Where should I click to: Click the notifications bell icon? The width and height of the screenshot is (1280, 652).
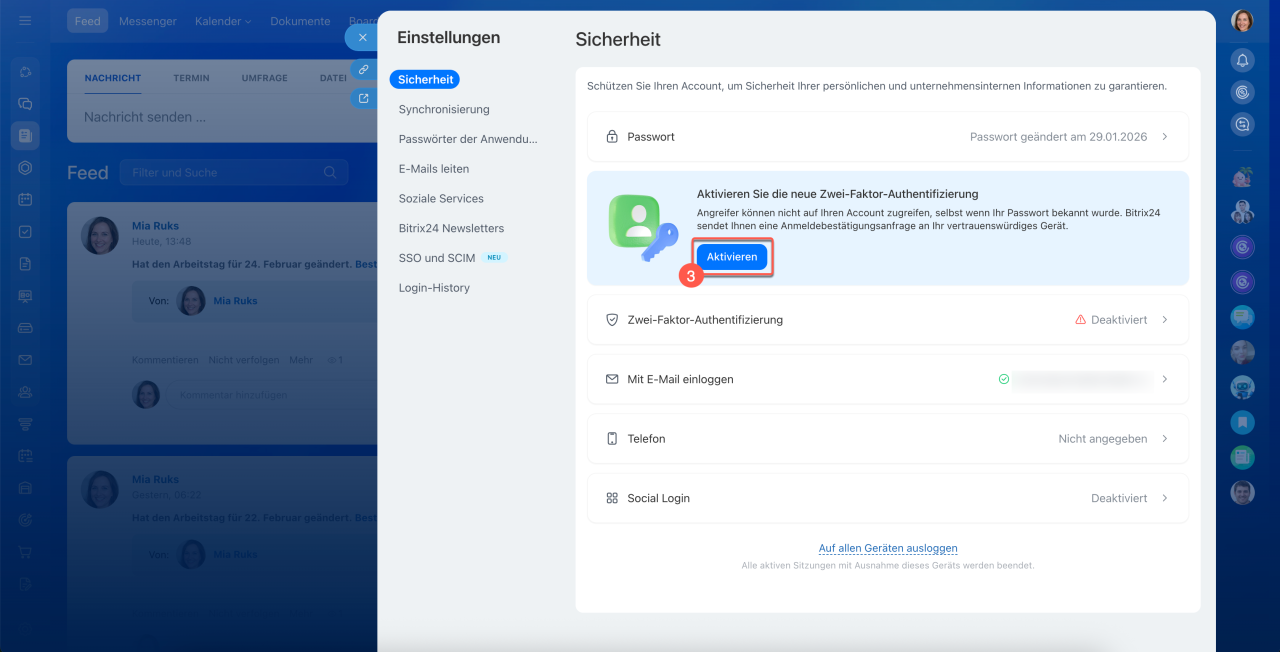click(1242, 60)
